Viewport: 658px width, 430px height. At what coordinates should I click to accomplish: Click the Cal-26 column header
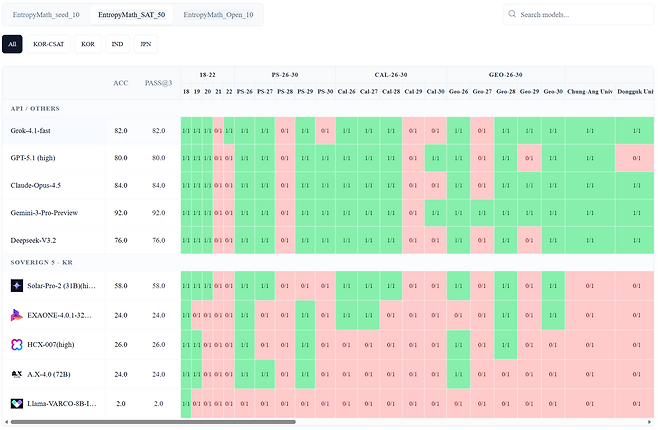(x=347, y=91)
